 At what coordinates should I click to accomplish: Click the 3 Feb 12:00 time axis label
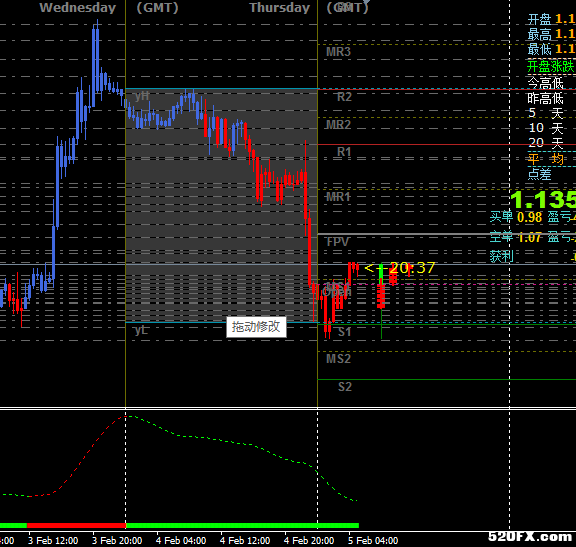(x=53, y=540)
